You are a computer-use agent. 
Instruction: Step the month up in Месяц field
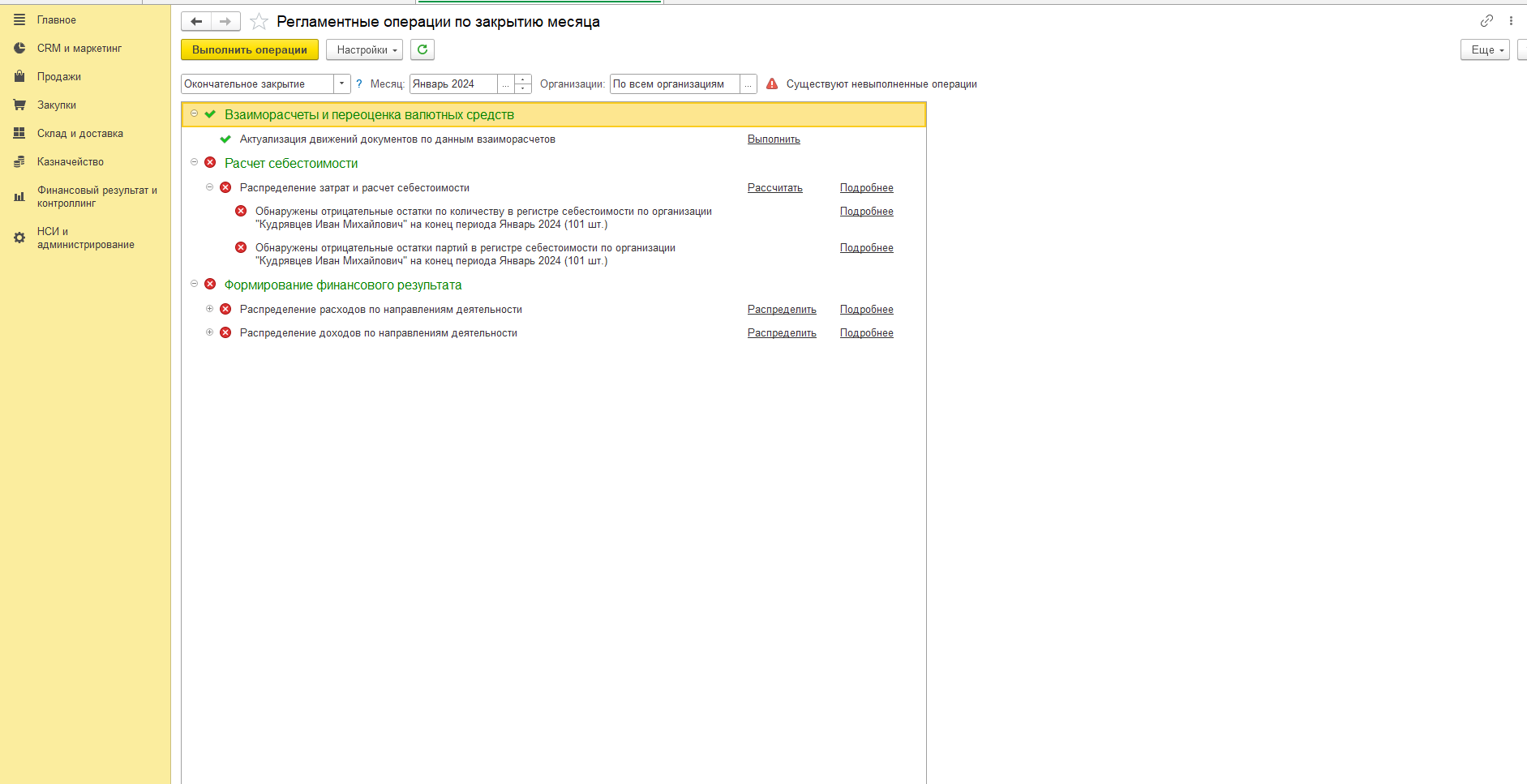pyautogui.click(x=523, y=79)
